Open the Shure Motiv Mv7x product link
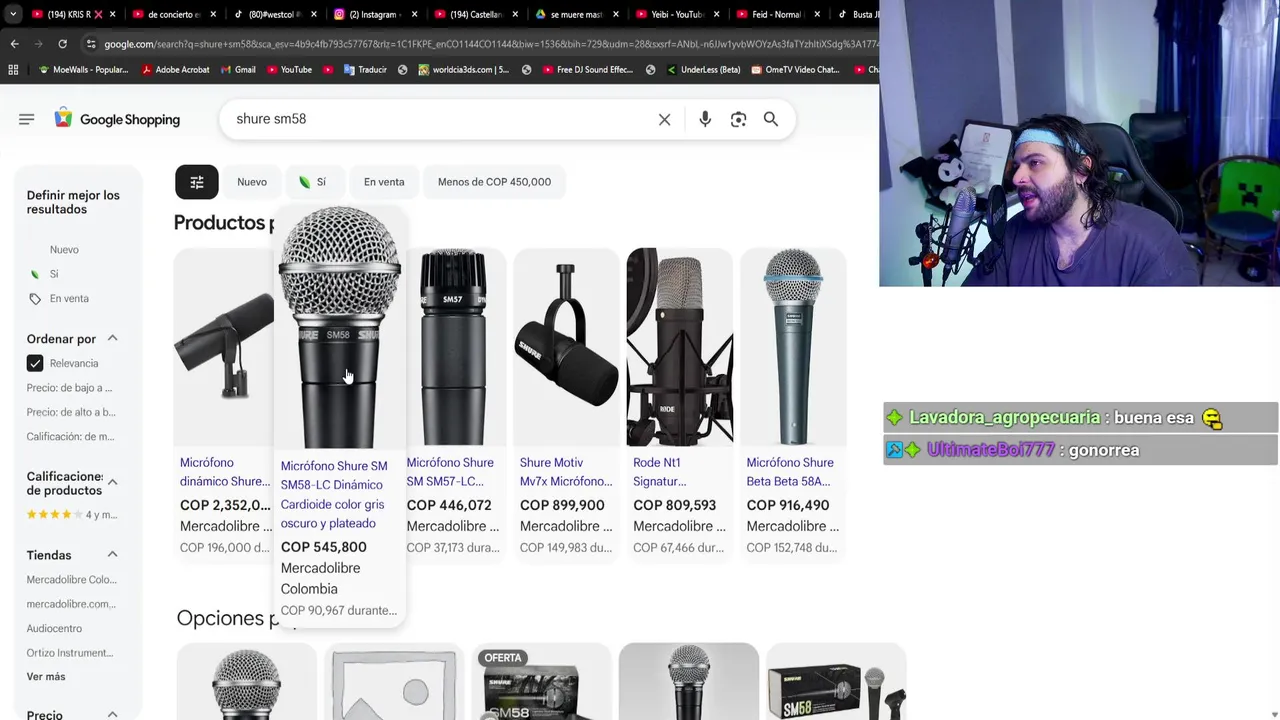 pyautogui.click(x=566, y=472)
